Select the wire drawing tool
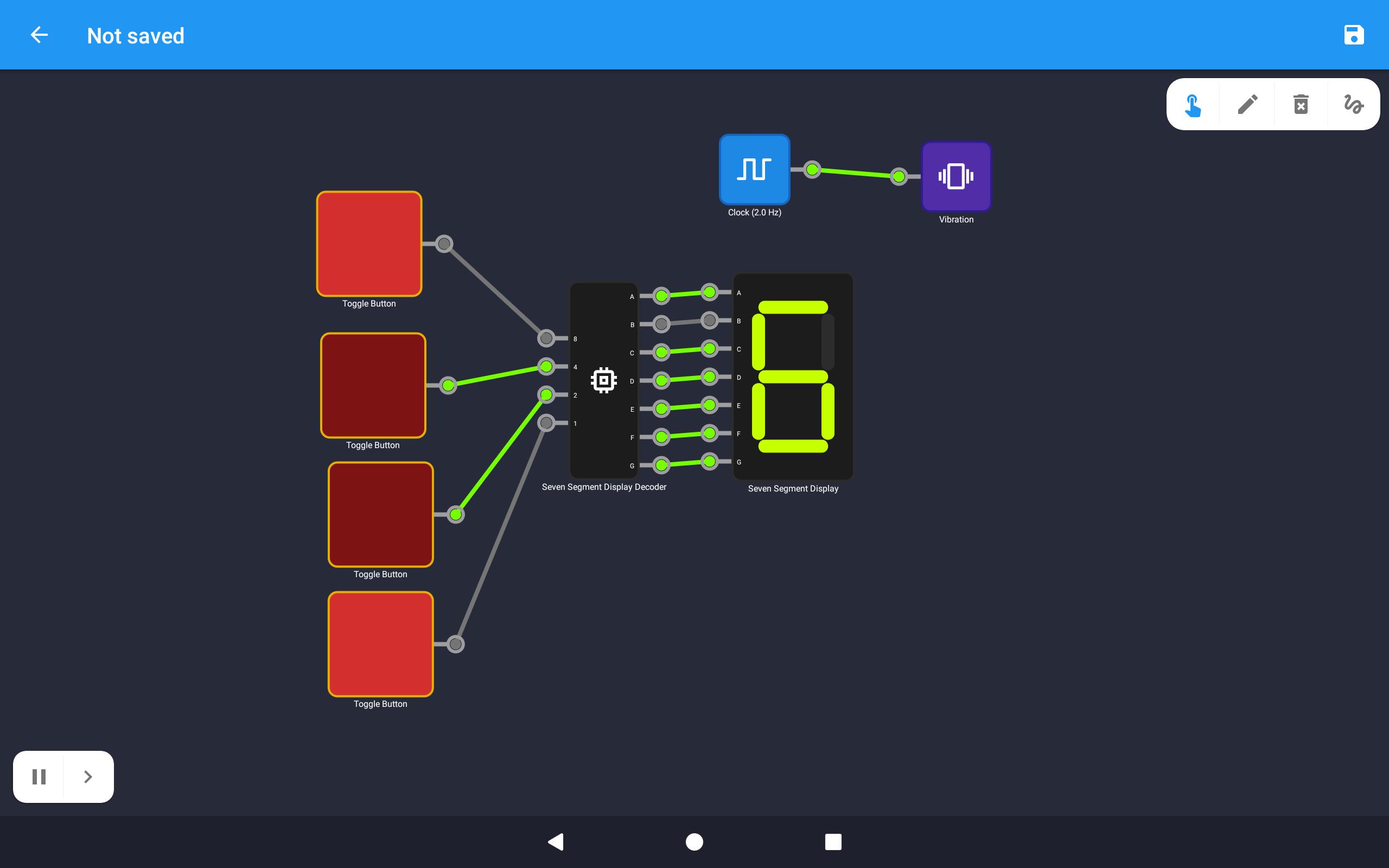The width and height of the screenshot is (1389, 868). [1353, 105]
